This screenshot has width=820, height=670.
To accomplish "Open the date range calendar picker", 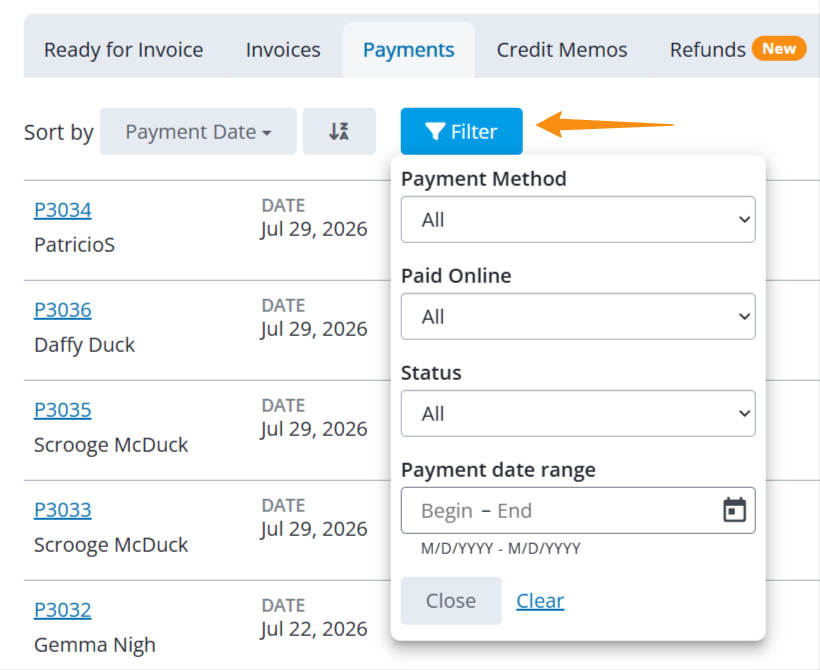I will click(x=734, y=510).
